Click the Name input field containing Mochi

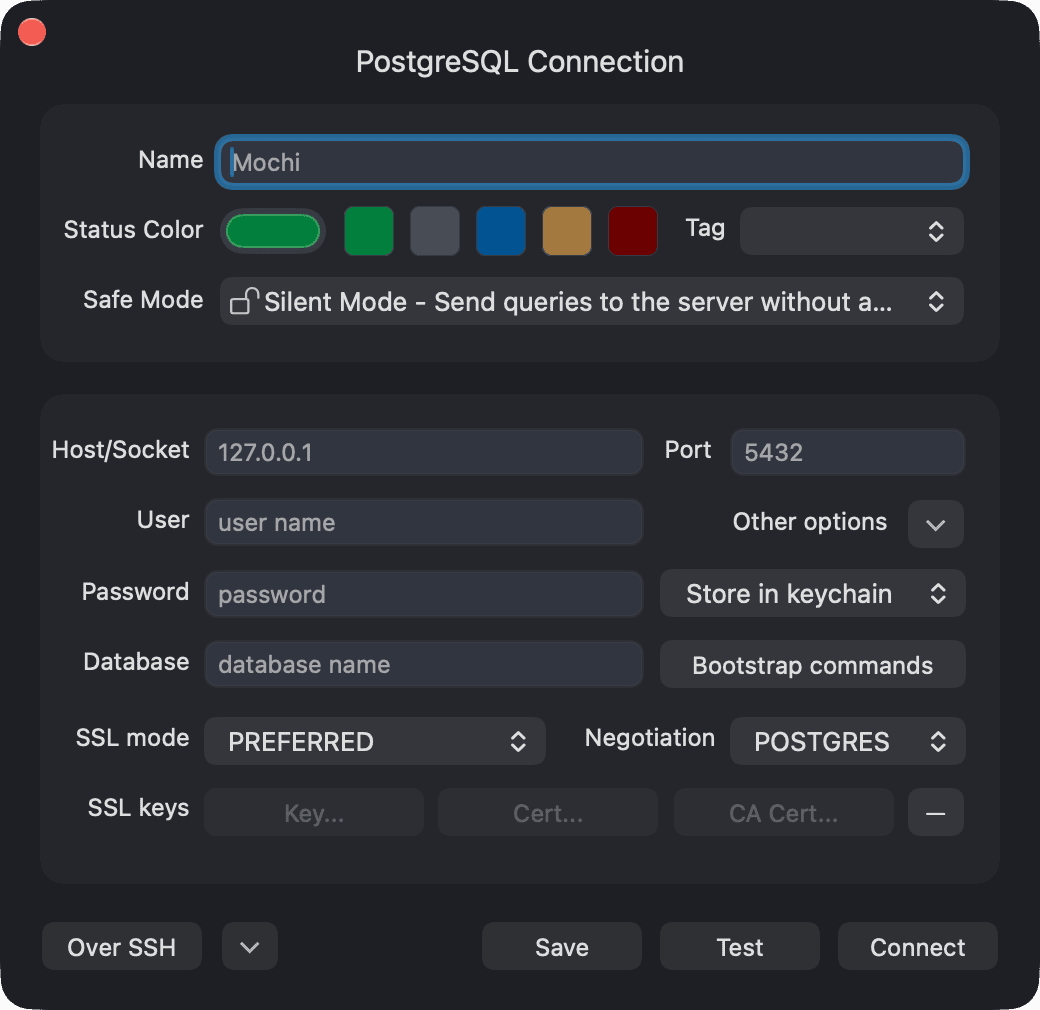[x=592, y=162]
